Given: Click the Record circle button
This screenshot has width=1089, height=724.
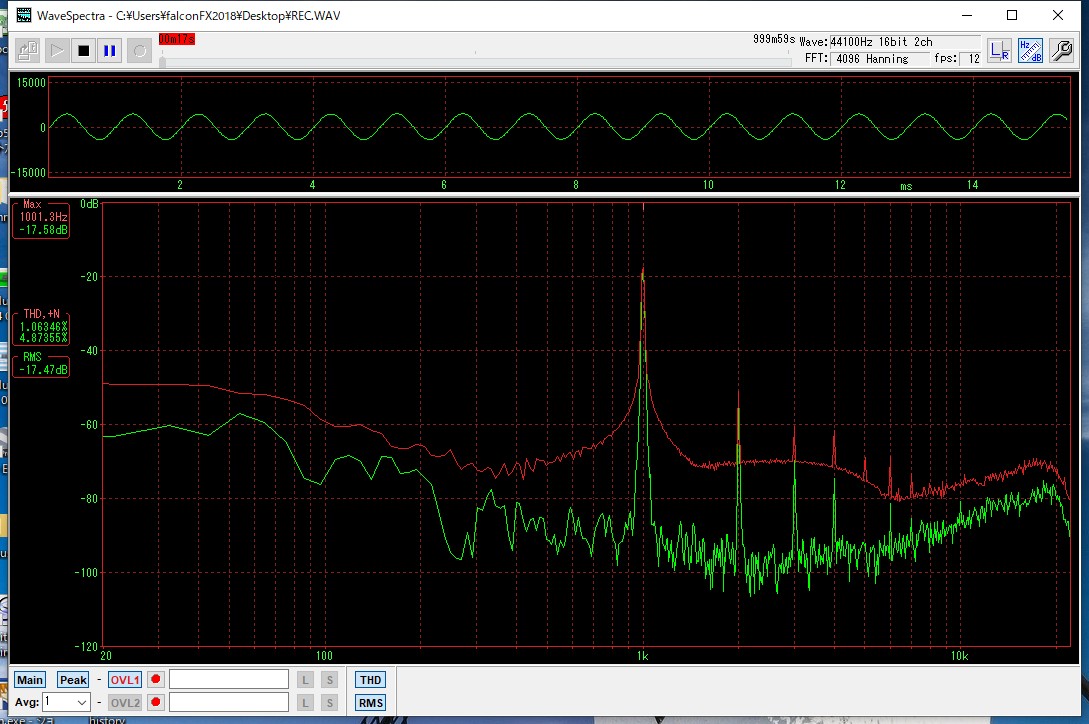Looking at the screenshot, I should (x=139, y=50).
